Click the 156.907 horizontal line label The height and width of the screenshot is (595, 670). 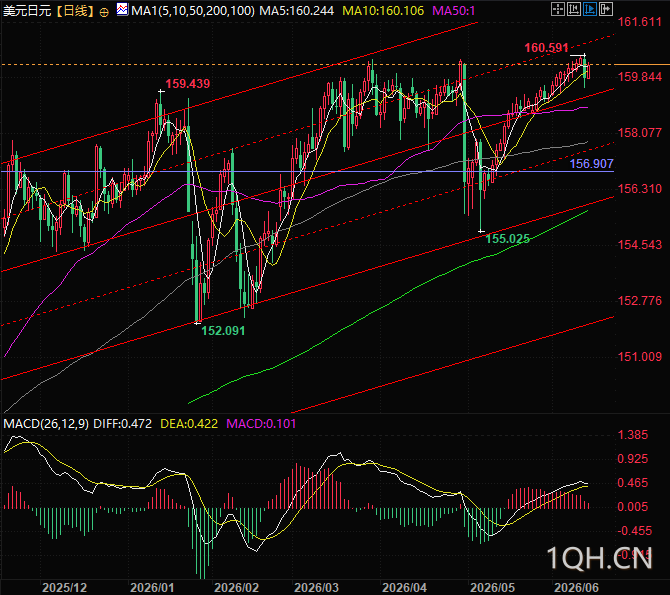591,164
